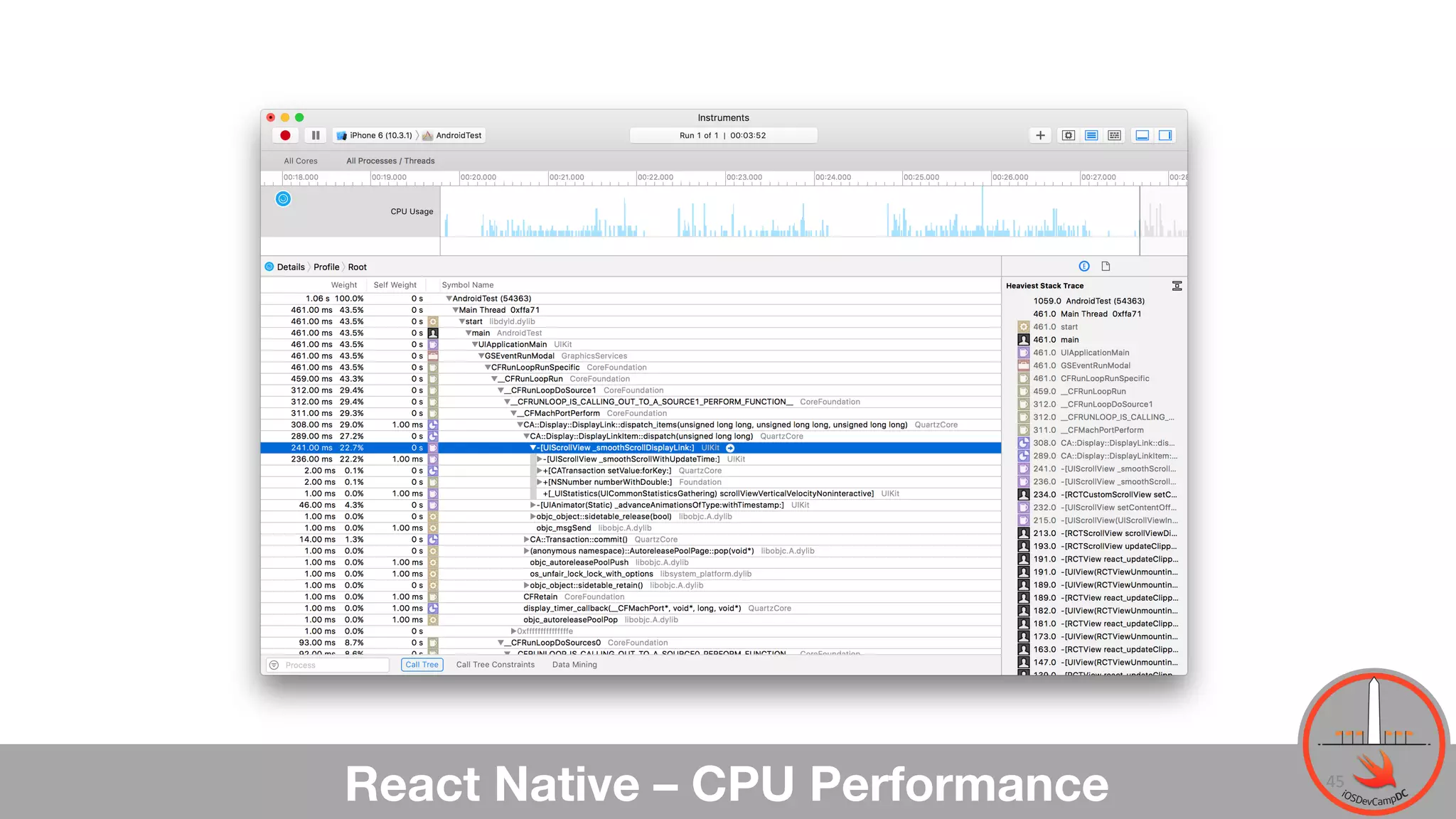Expand the CA::Transaction::commit() node
The image size is (1456, 819).
click(526, 540)
